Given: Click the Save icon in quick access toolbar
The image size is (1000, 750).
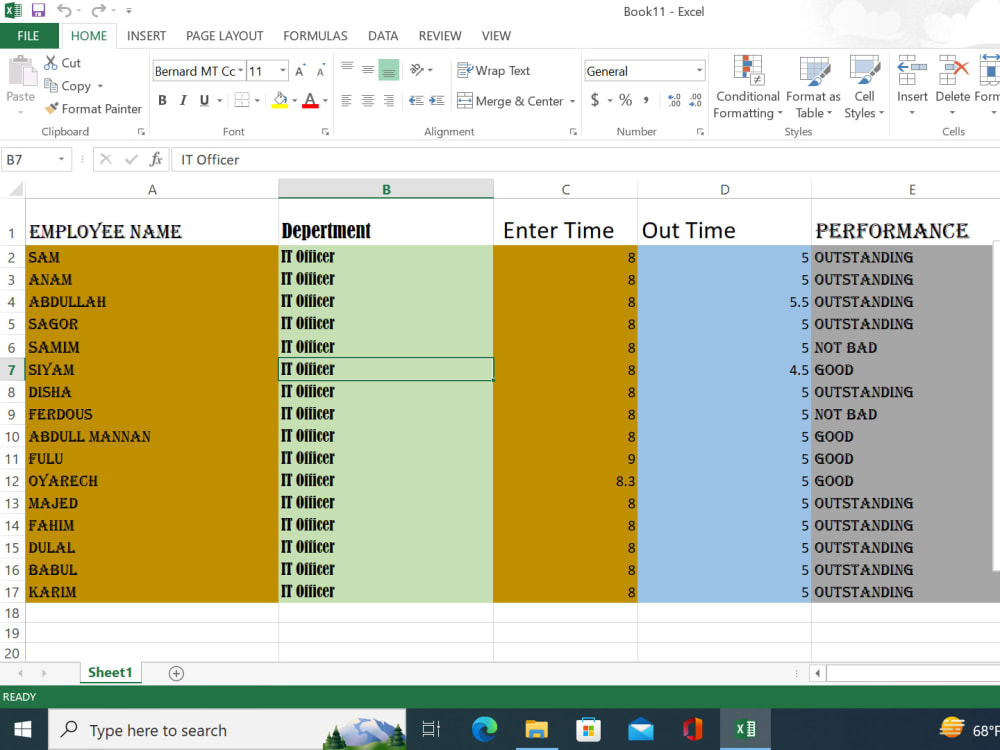Looking at the screenshot, I should coord(38,10).
